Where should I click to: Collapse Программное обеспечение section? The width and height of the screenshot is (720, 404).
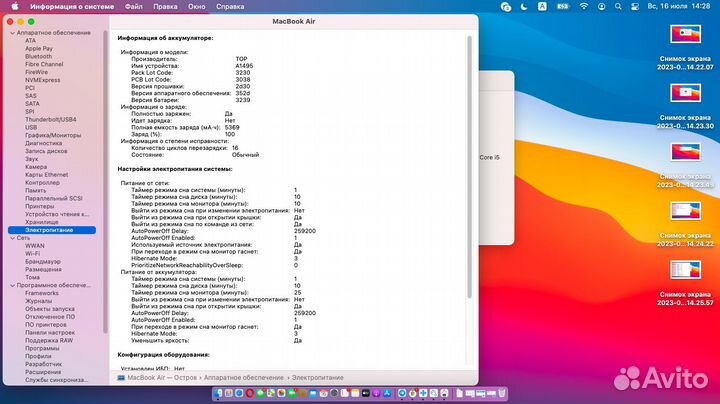point(12,286)
